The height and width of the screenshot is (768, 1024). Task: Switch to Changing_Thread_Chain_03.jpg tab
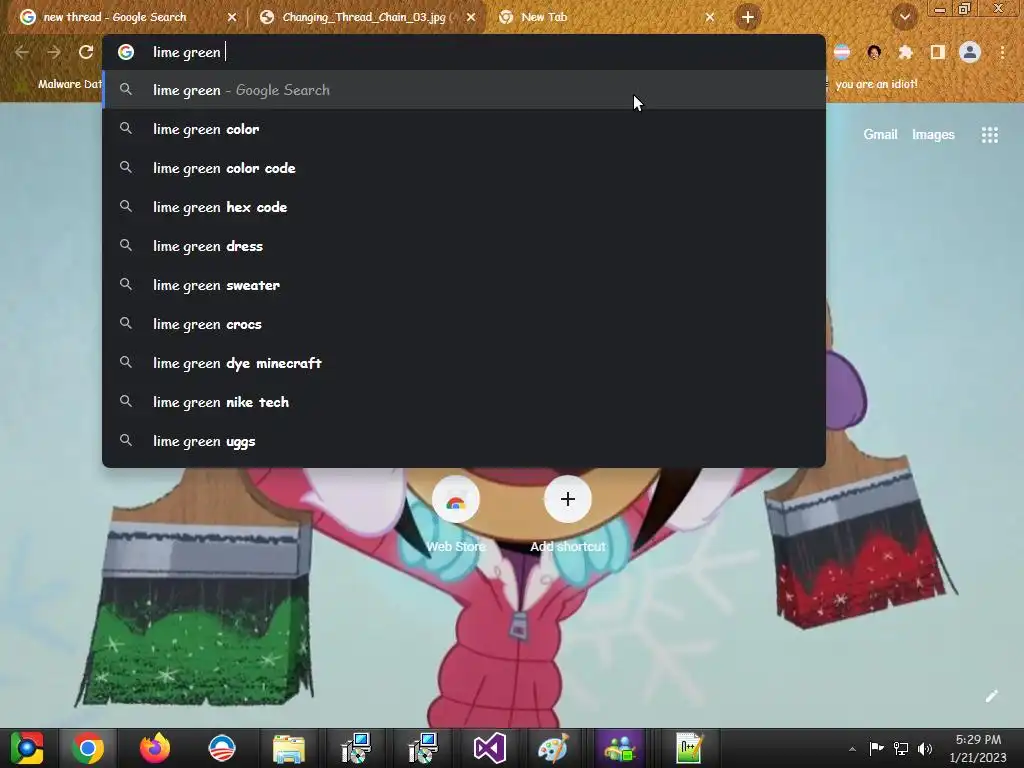(364, 17)
